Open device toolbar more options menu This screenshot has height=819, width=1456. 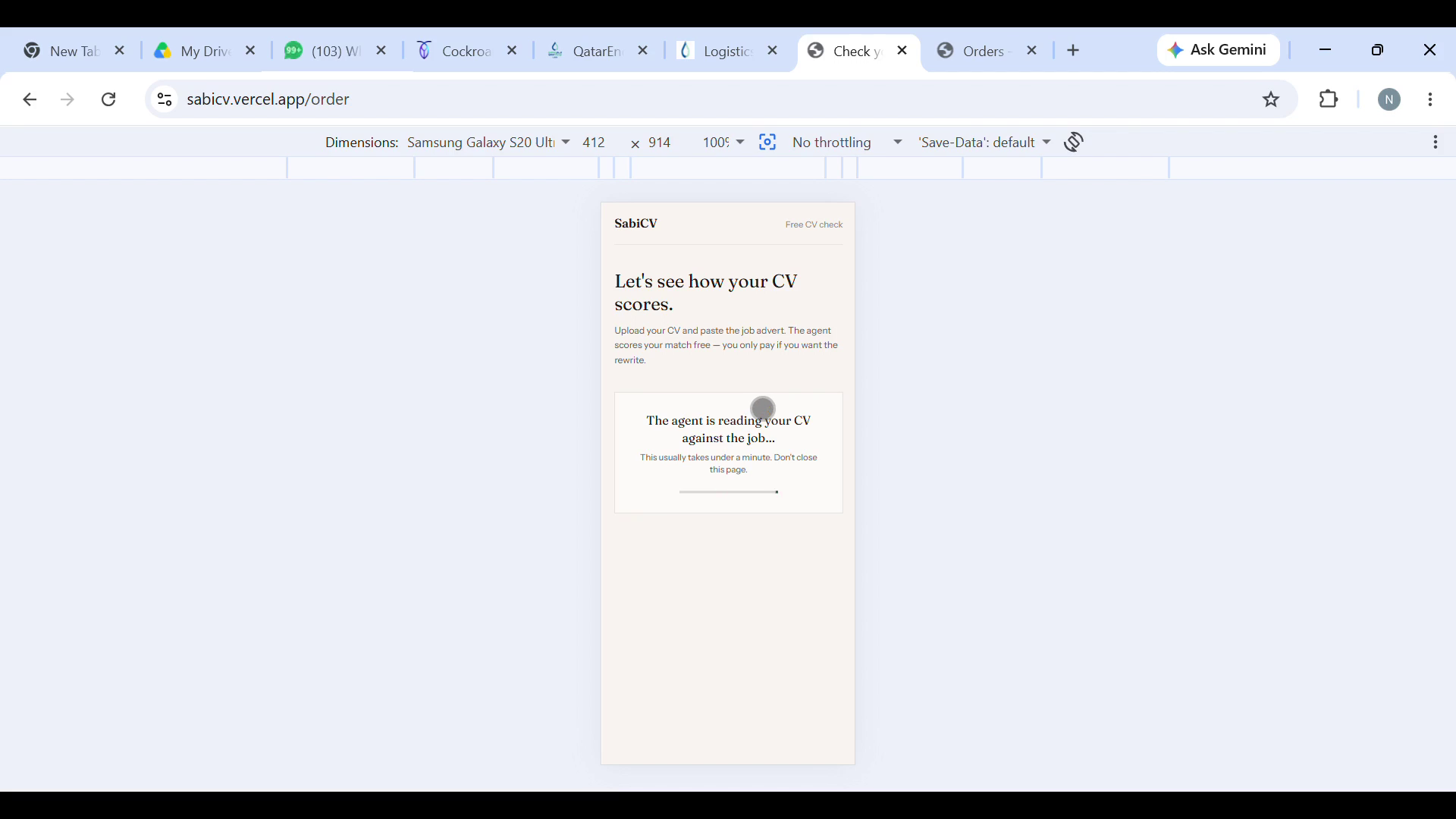click(1436, 142)
